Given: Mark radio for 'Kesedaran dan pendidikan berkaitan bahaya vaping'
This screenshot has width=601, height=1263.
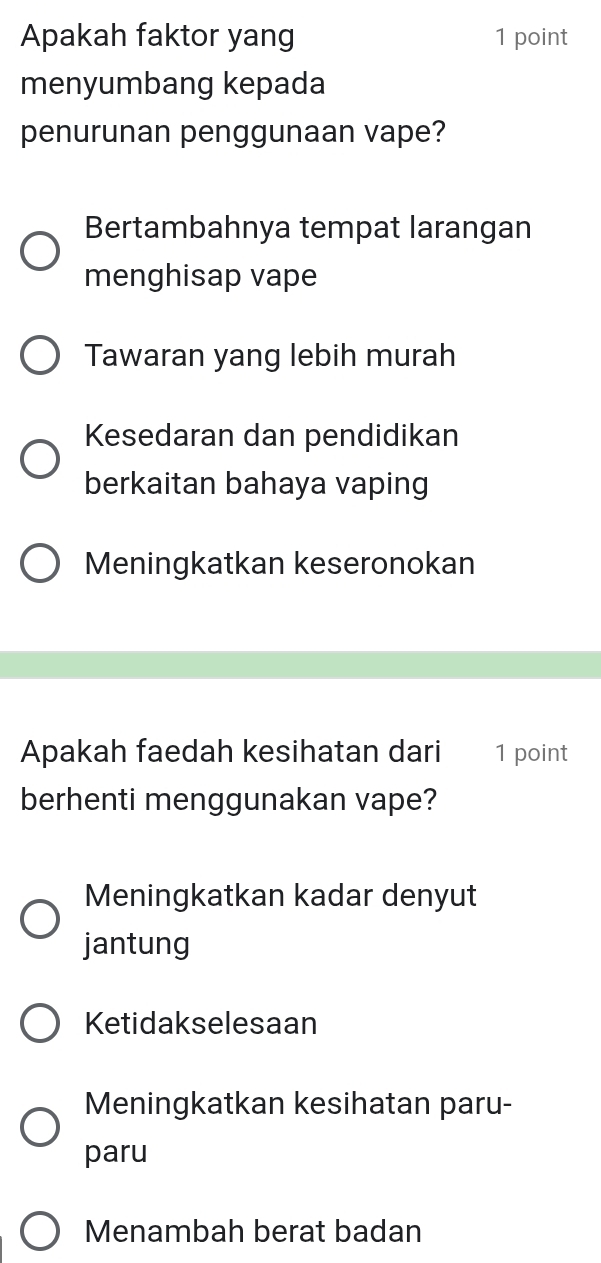Looking at the screenshot, I should pos(41,461).
